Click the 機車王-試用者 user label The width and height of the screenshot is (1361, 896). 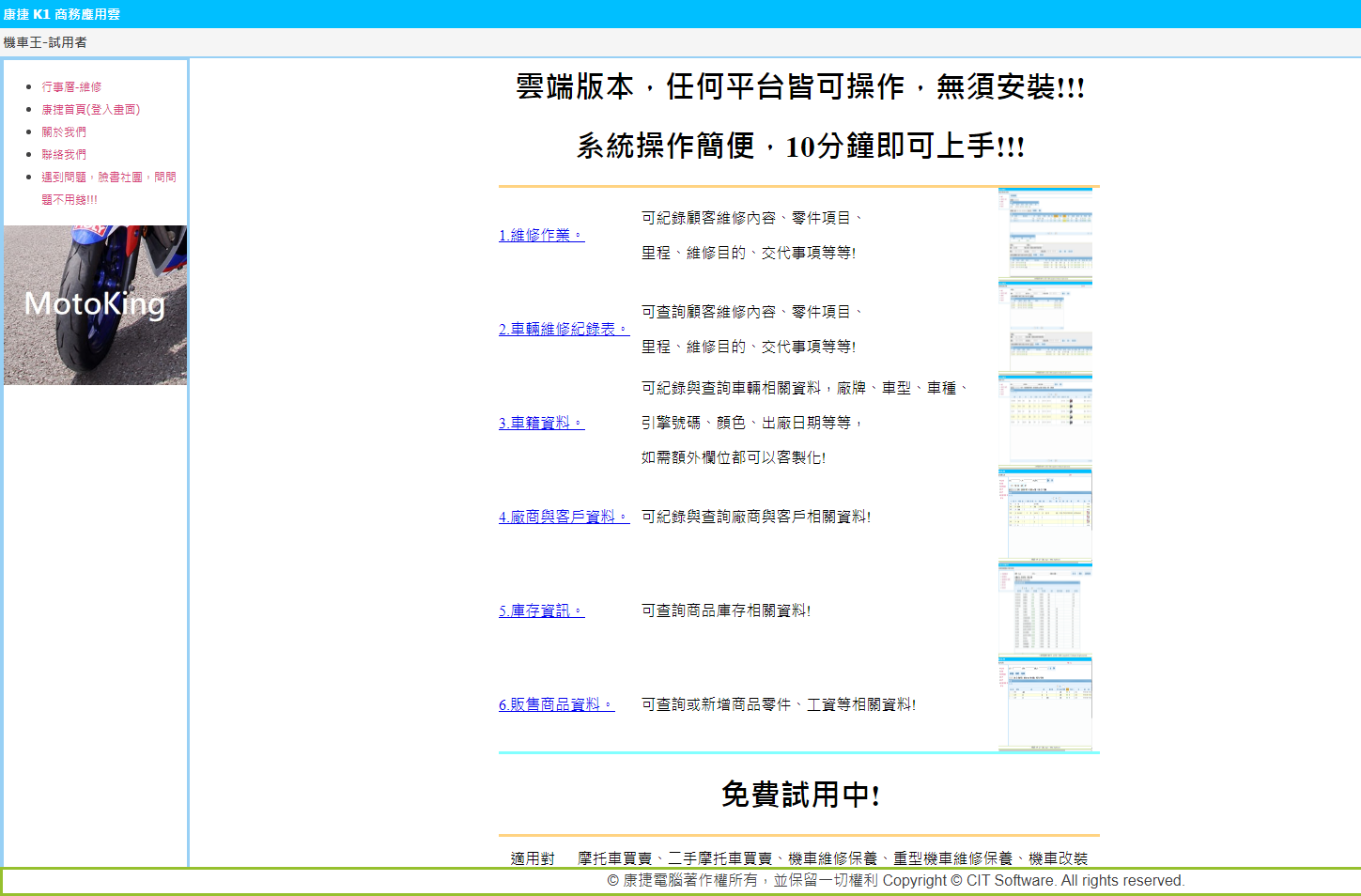click(45, 42)
